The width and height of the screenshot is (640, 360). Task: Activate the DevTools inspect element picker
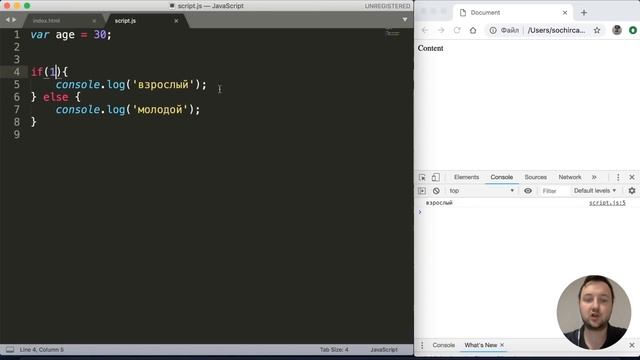(422, 177)
